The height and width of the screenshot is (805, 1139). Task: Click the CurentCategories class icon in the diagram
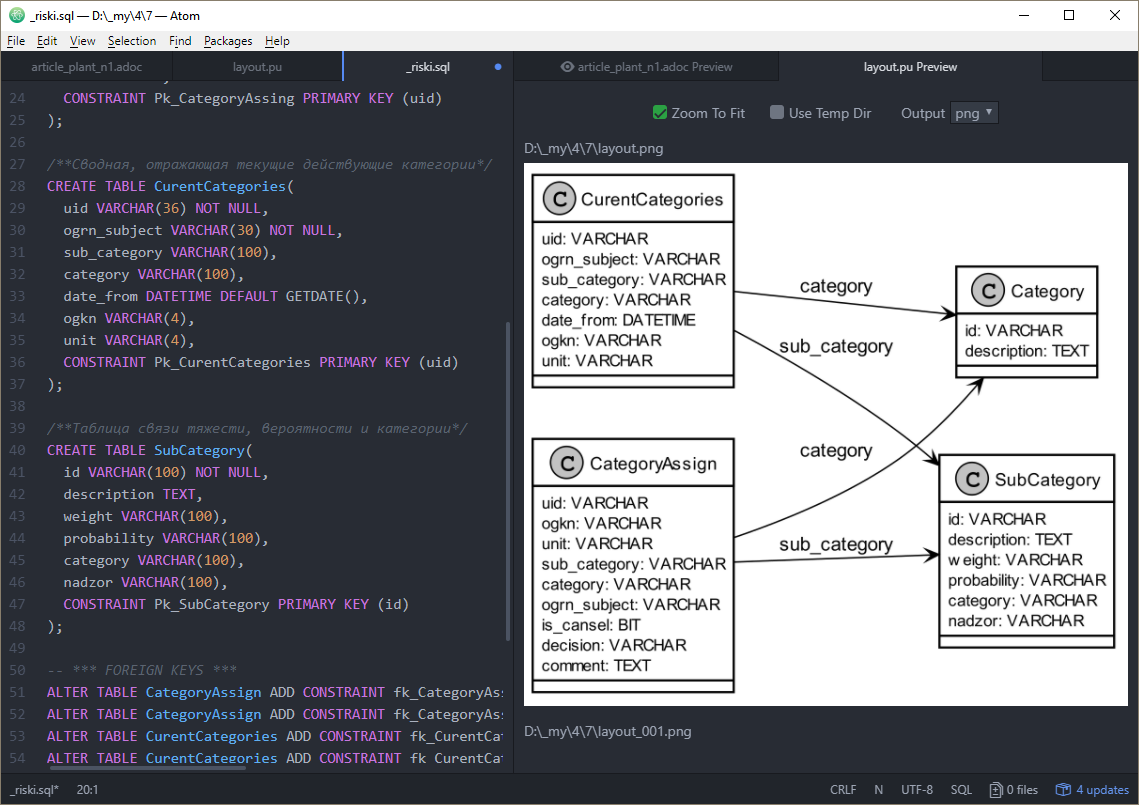(560, 199)
